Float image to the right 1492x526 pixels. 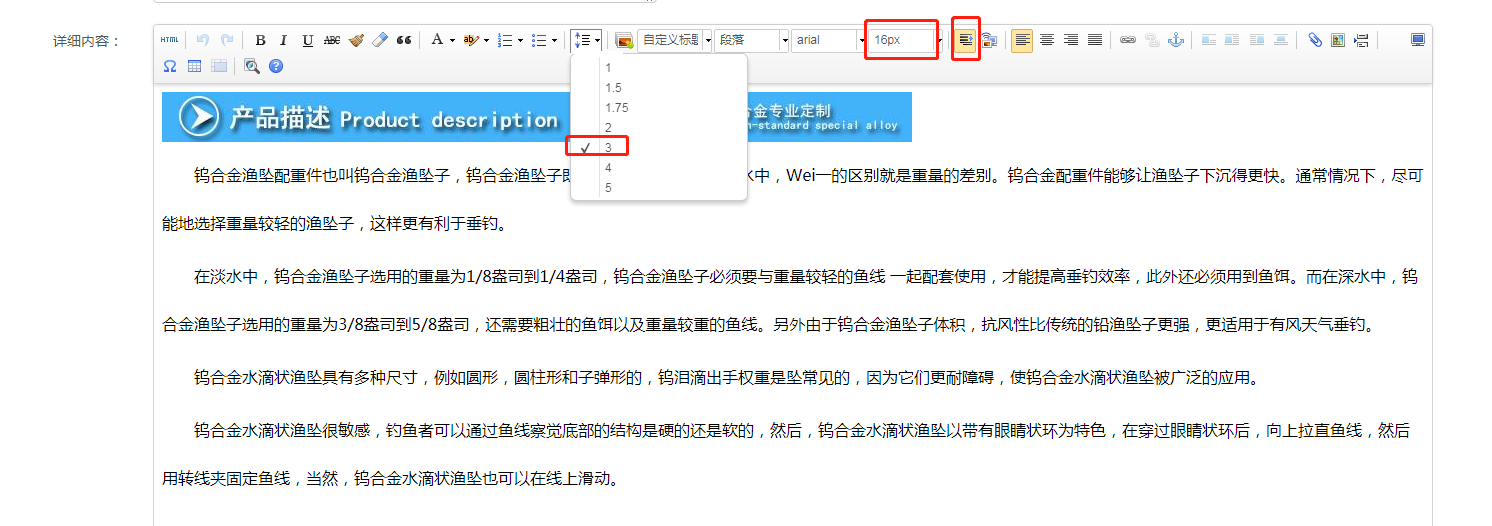click(1256, 40)
